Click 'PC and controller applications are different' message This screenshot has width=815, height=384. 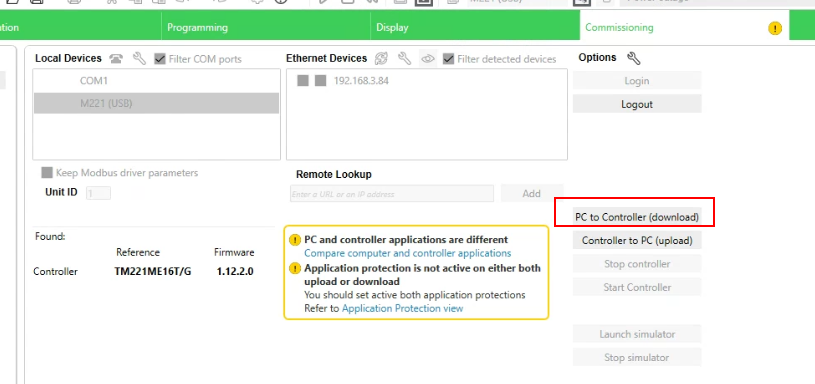click(406, 240)
